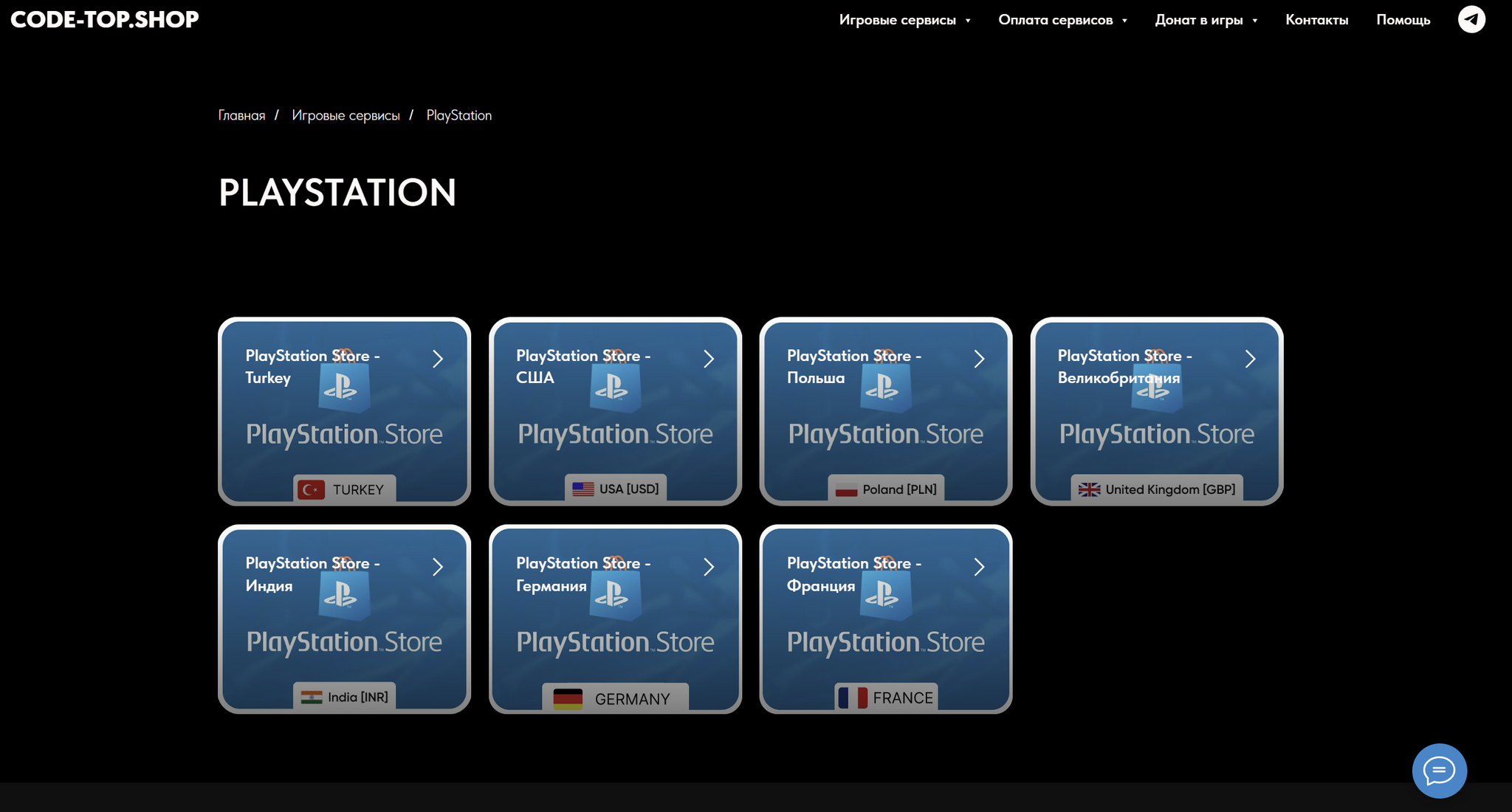Open the Контакты menu item

[x=1316, y=20]
